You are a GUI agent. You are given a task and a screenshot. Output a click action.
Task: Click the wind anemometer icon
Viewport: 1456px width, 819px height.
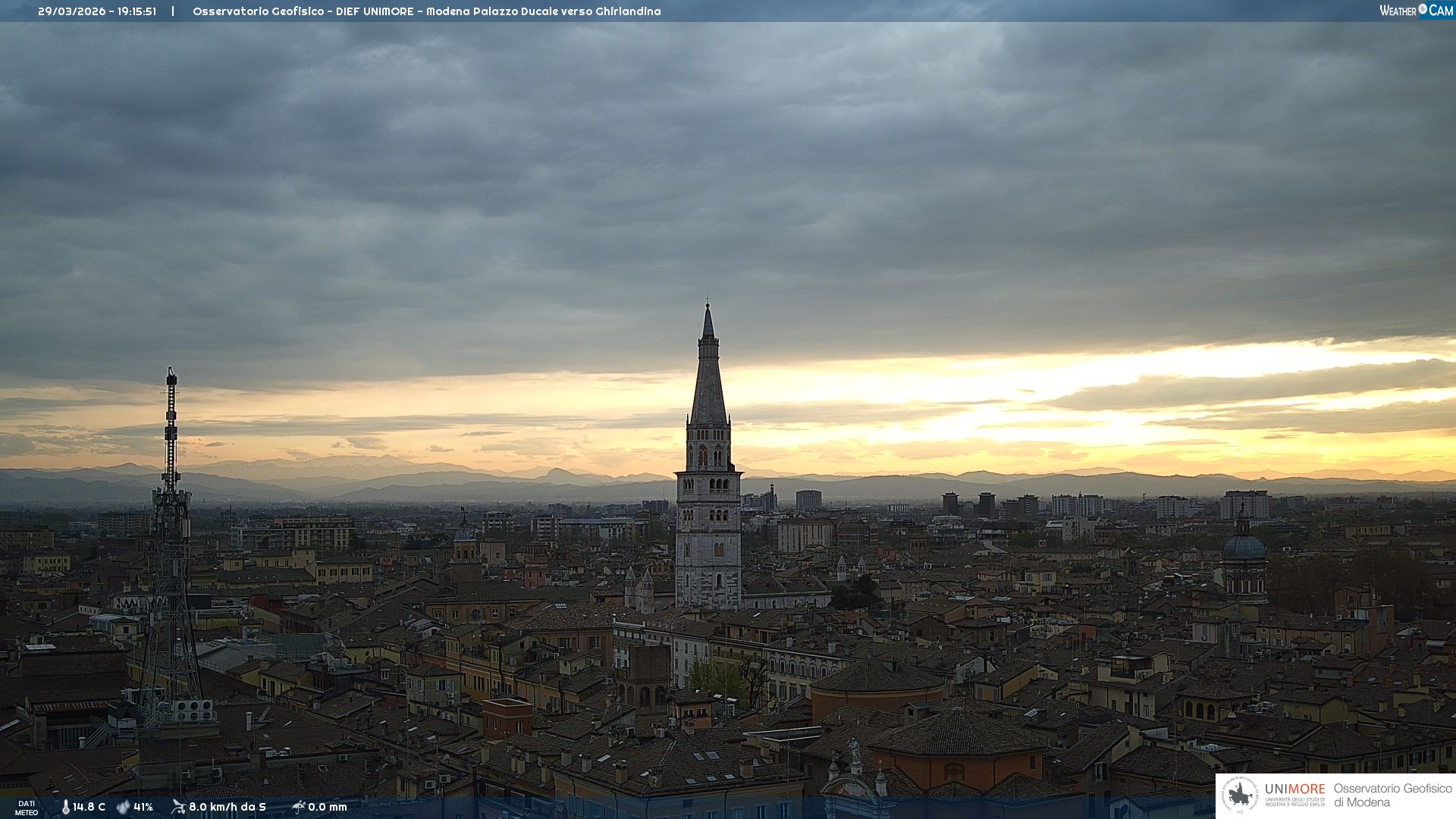tap(178, 807)
